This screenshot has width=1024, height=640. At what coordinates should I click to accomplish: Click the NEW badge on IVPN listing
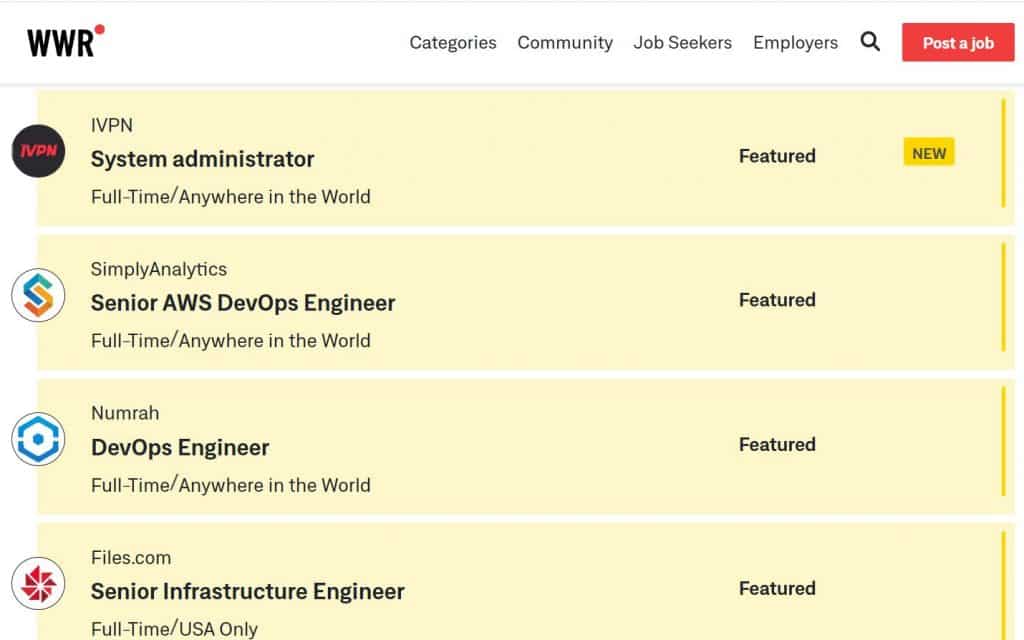tap(929, 152)
